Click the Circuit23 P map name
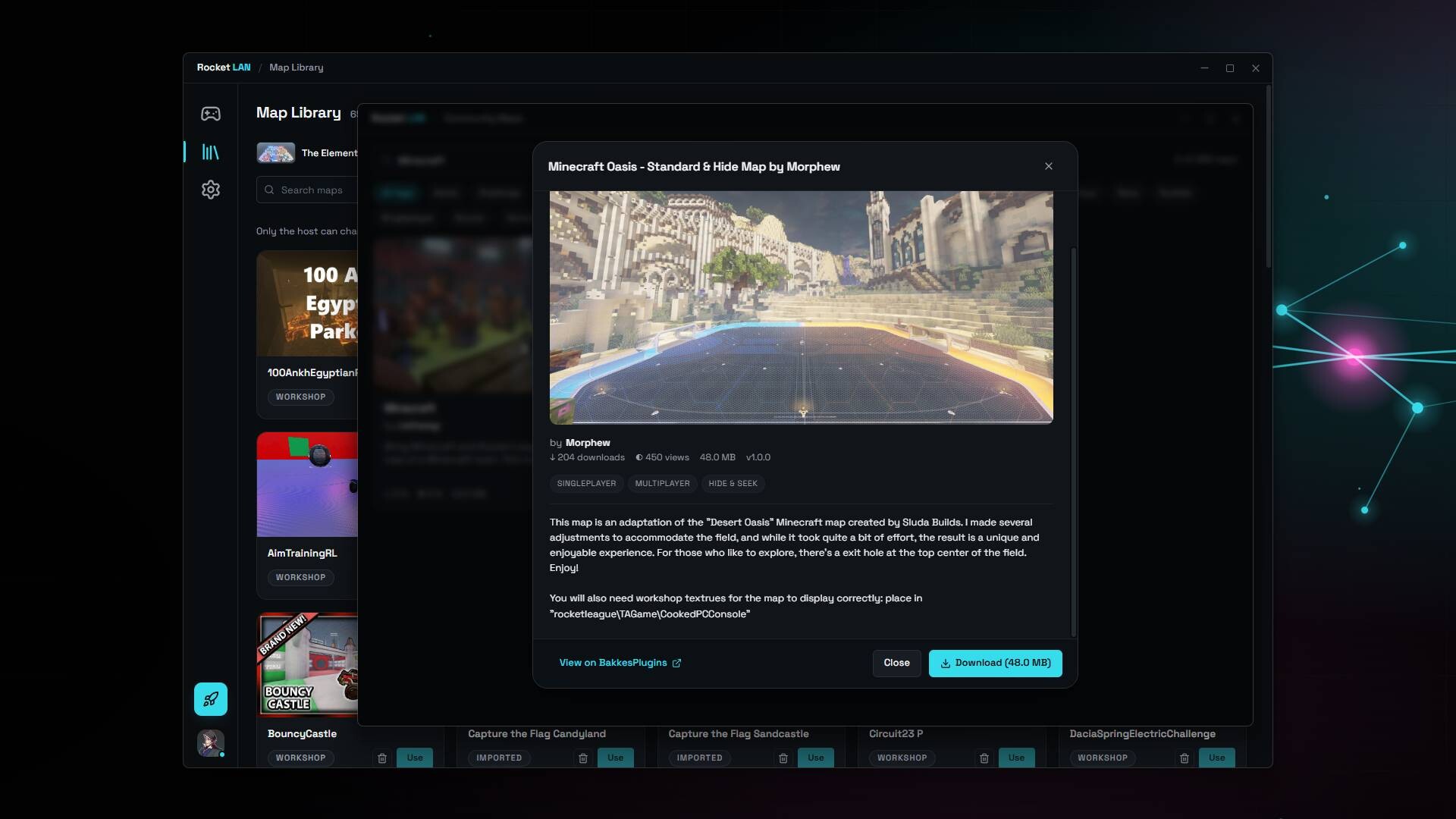This screenshot has width=1456, height=819. click(896, 734)
